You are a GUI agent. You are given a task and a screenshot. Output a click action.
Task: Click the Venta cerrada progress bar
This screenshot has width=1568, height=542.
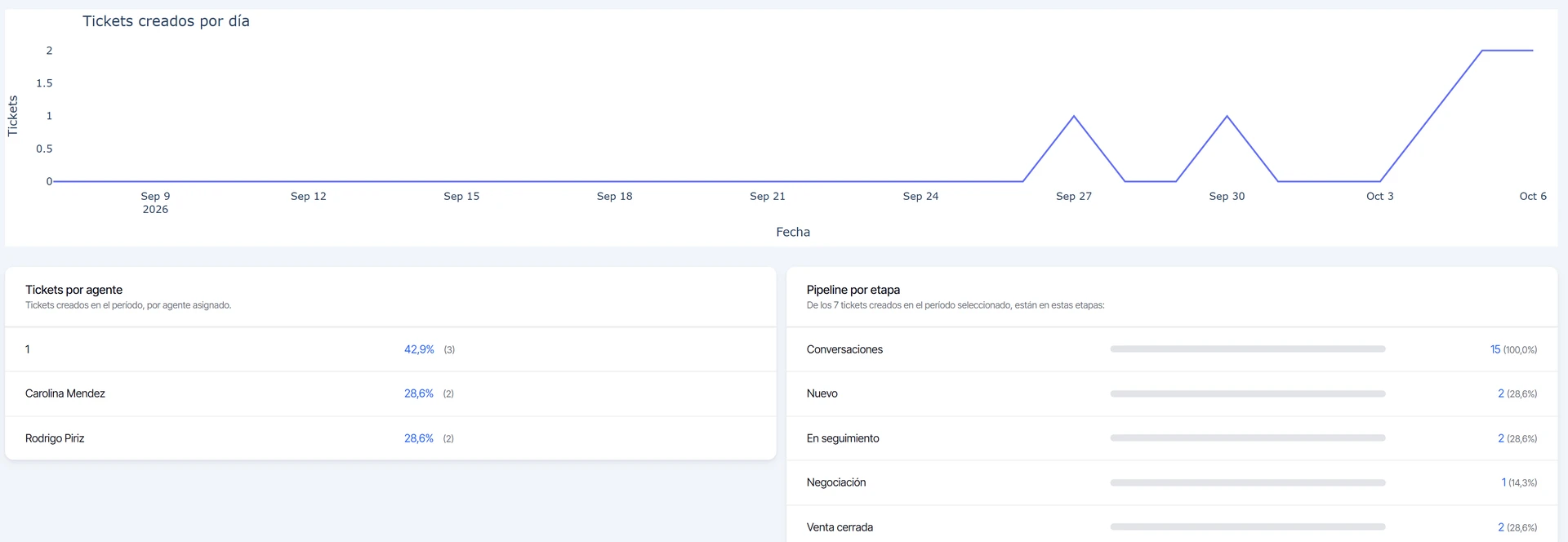[x=1248, y=526]
